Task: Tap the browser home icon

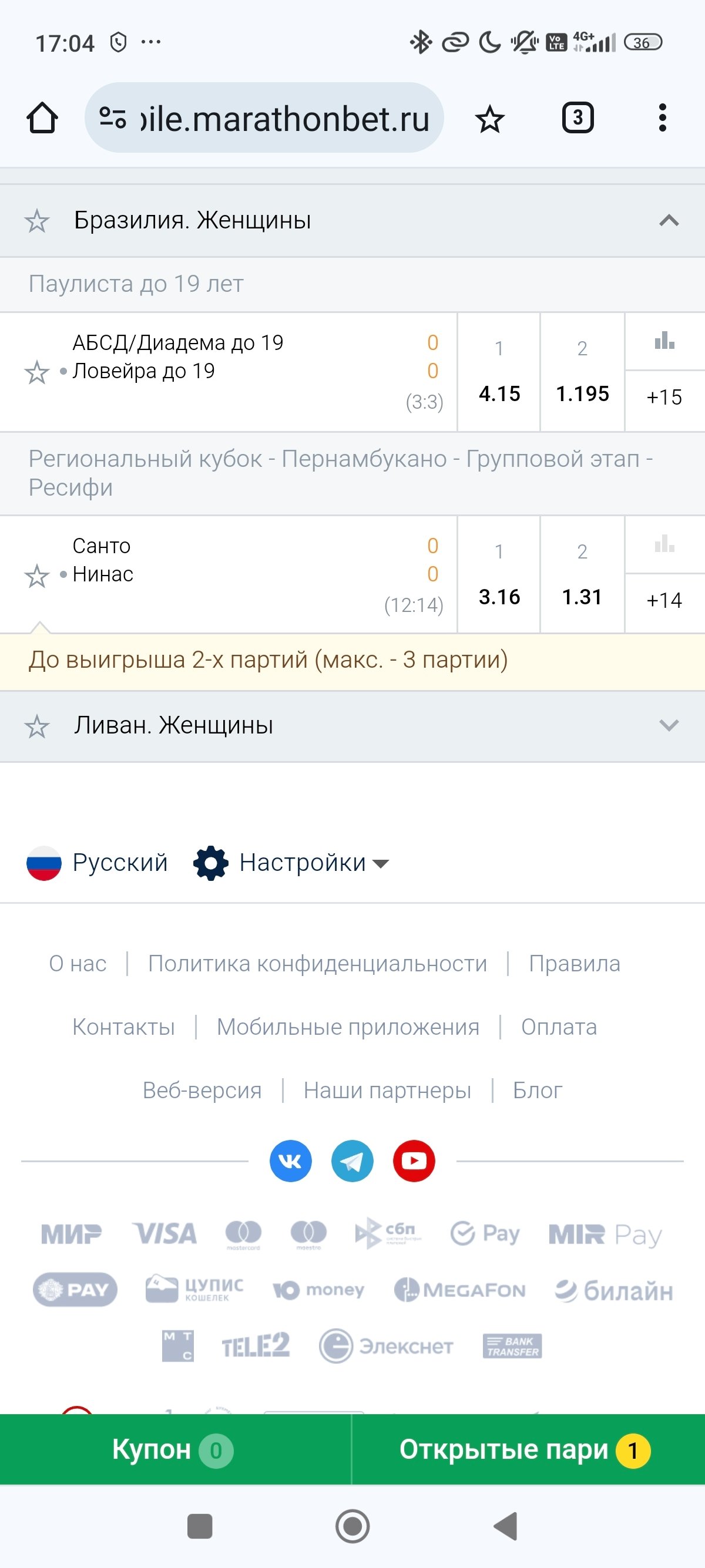Action: click(x=42, y=118)
